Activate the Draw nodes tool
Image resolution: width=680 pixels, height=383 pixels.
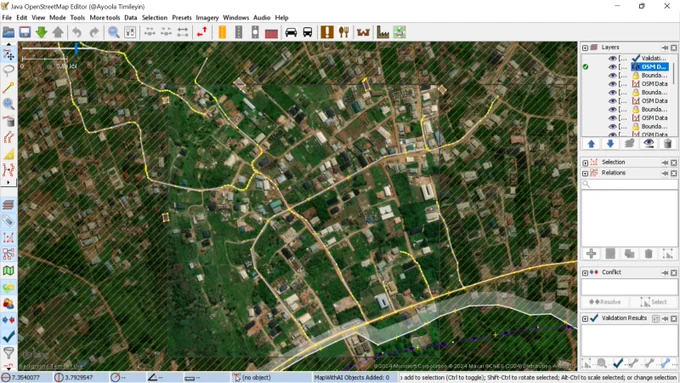pos(8,88)
